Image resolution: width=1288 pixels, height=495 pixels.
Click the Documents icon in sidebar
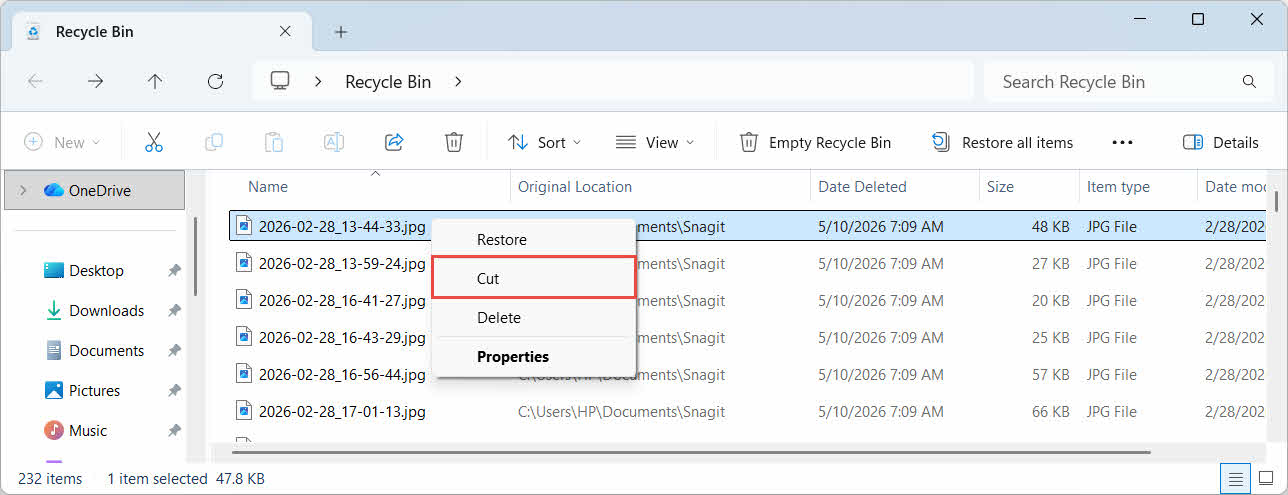tap(54, 350)
